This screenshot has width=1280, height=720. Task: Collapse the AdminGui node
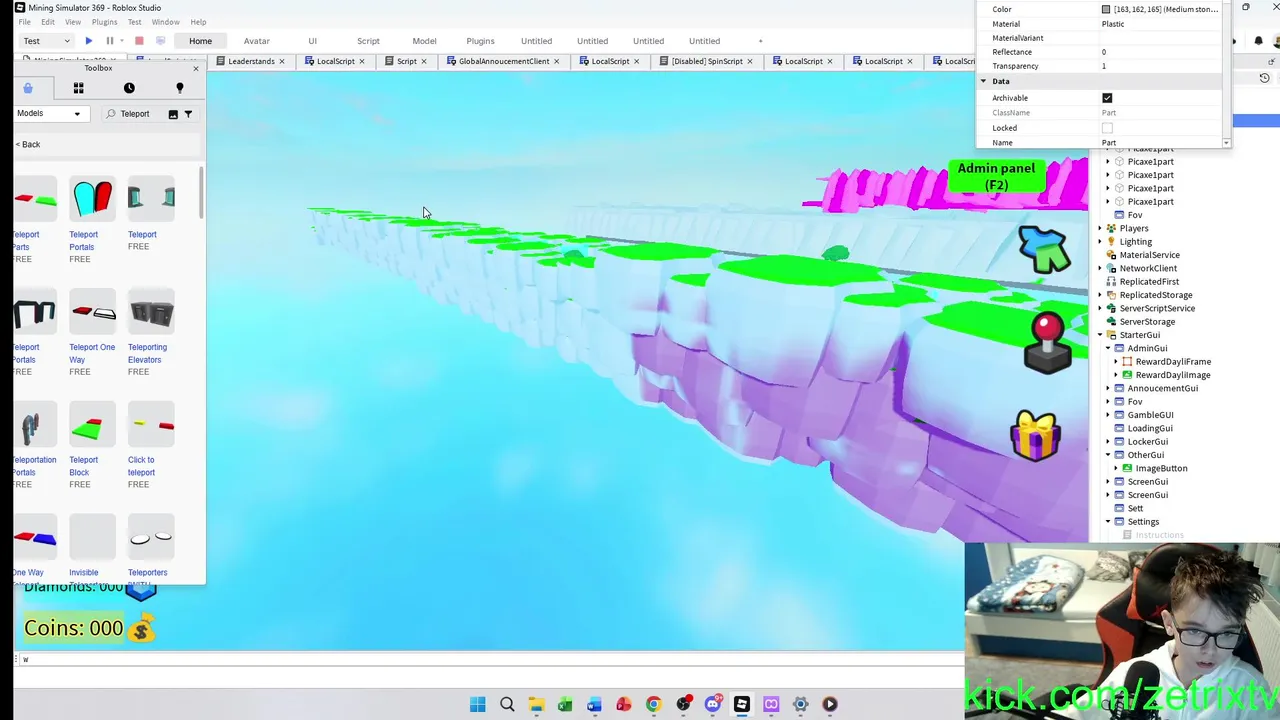coord(1108,348)
